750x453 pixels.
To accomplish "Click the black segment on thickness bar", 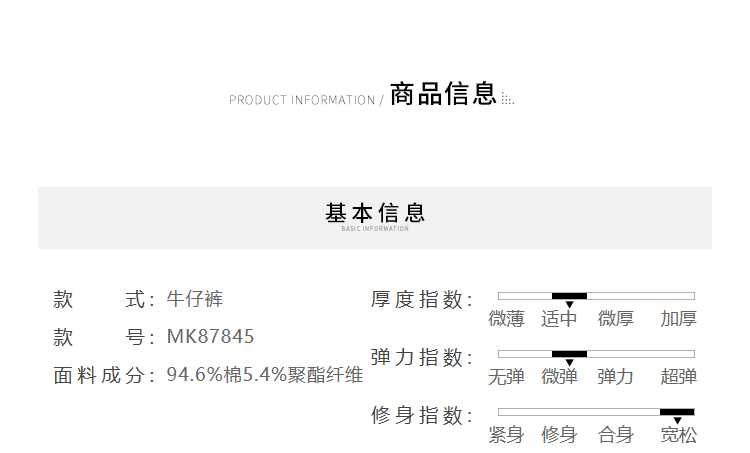I will pos(569,296).
